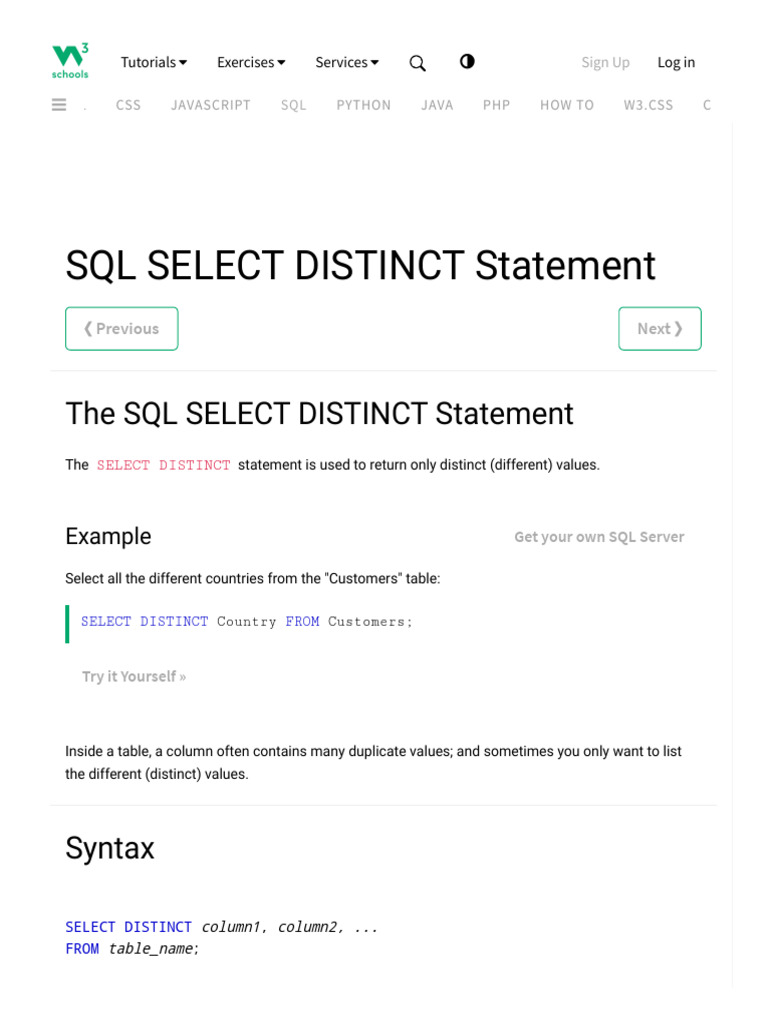This screenshot has width=768, height=1024.
Task: Select the SQL tab
Action: pos(294,105)
